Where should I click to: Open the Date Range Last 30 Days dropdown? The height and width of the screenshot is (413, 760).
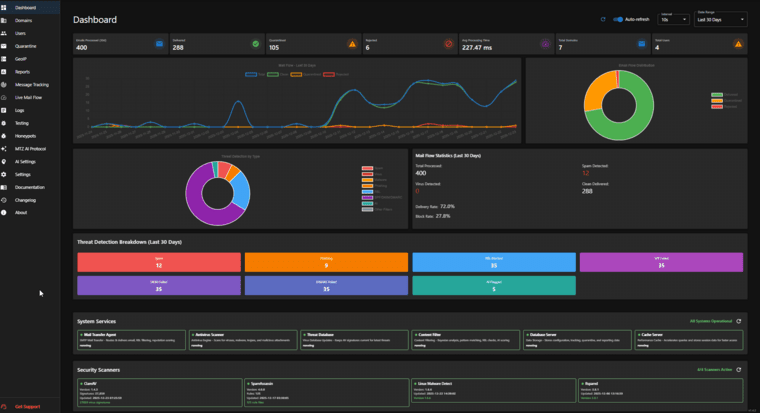click(x=721, y=19)
